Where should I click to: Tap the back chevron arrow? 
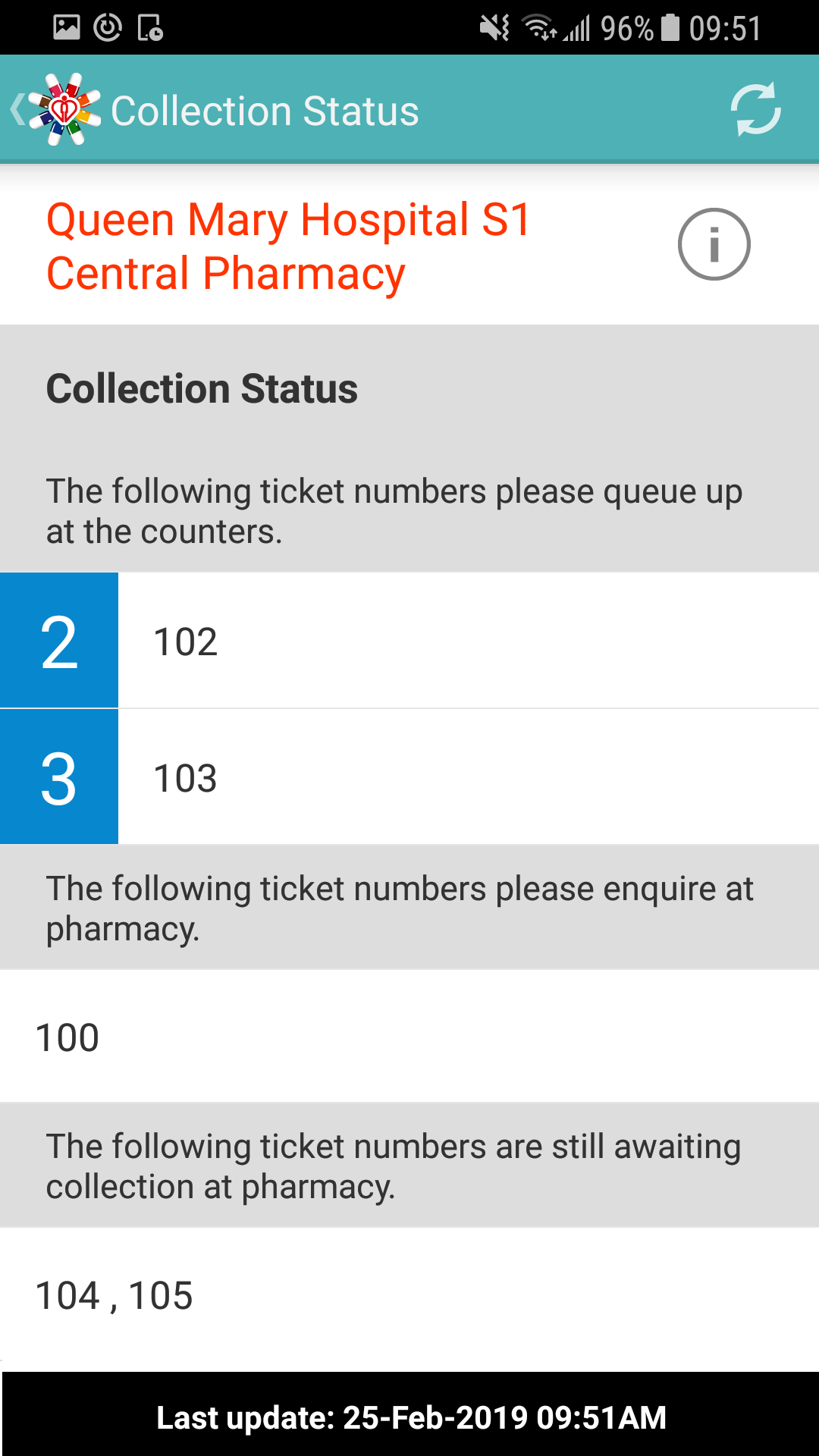pos(17,110)
